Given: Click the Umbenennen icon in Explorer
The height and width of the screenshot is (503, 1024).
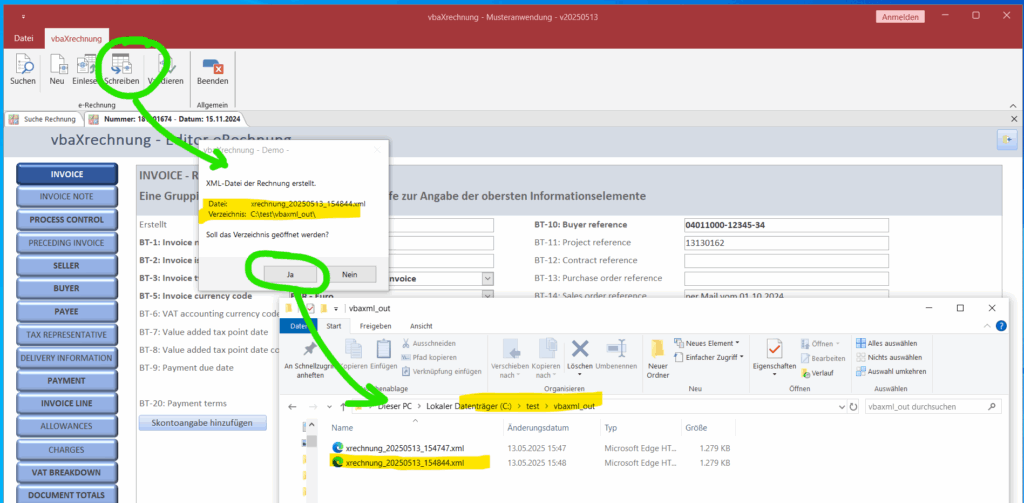Looking at the screenshot, I should (616, 356).
